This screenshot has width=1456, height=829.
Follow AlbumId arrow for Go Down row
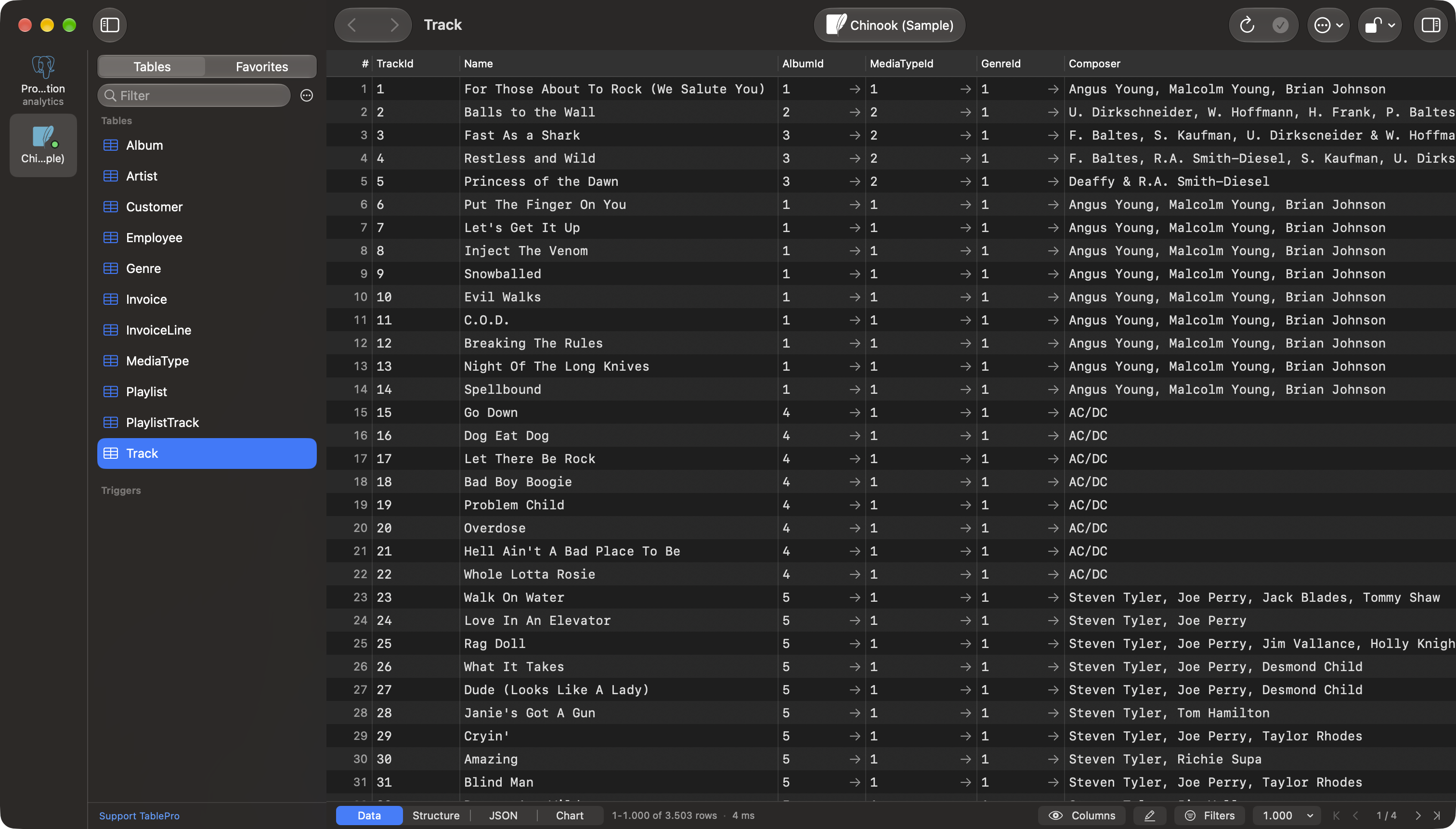coord(855,412)
